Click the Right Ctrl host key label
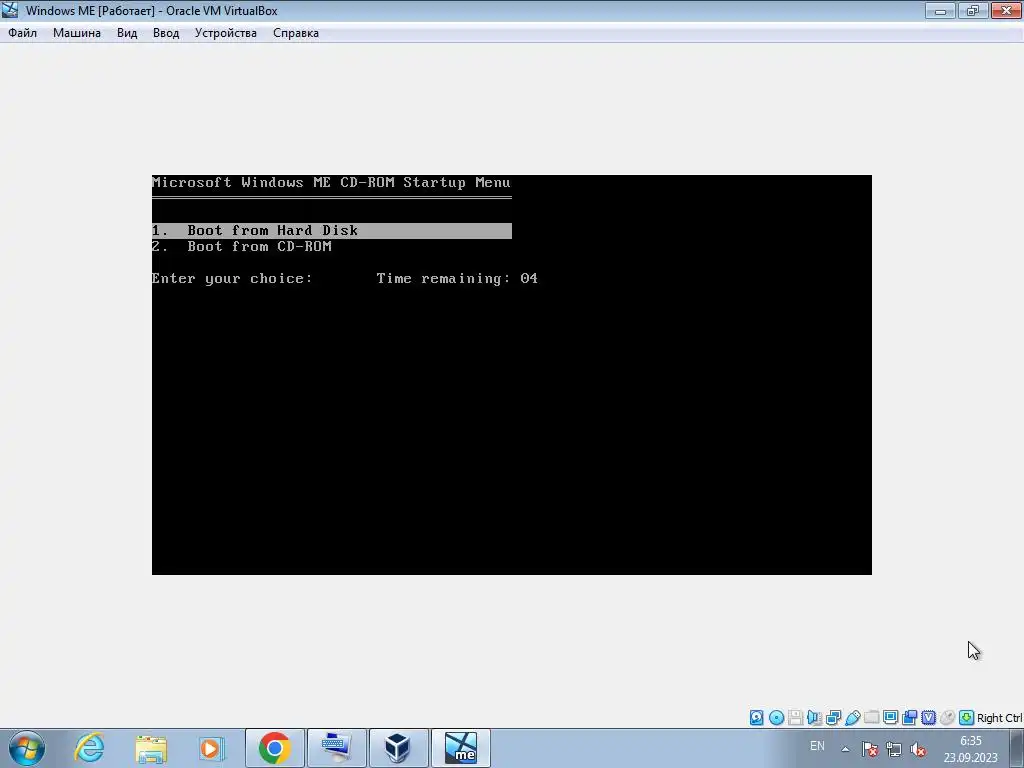Image resolution: width=1024 pixels, height=768 pixels. click(1000, 718)
